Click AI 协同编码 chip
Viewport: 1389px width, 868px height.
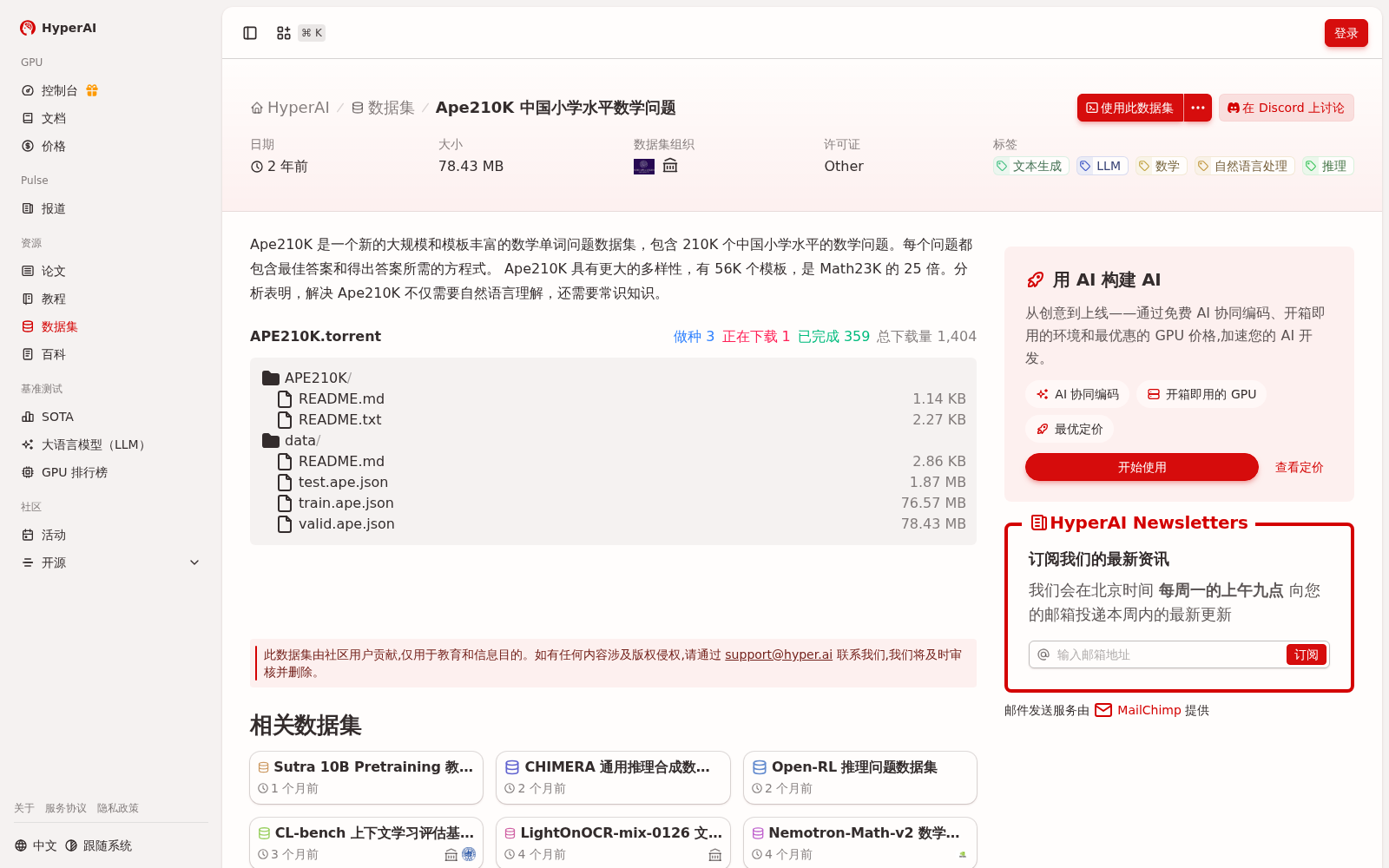coord(1077,394)
